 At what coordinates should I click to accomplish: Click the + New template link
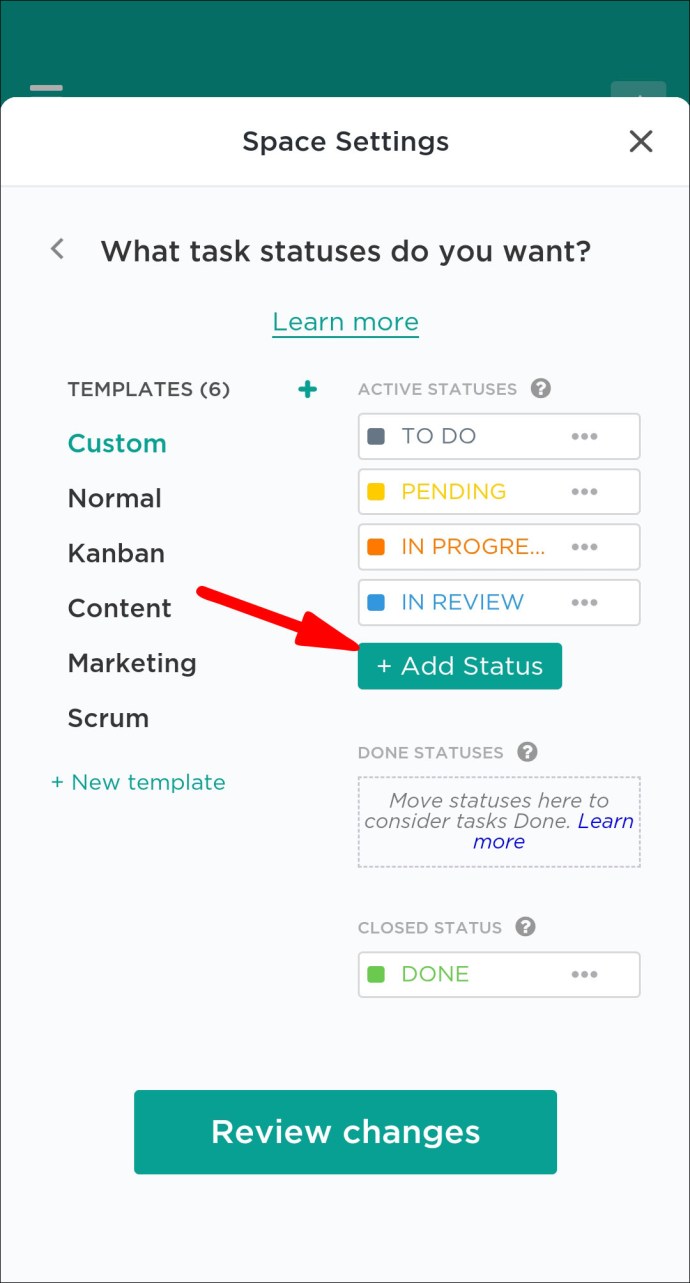(138, 782)
